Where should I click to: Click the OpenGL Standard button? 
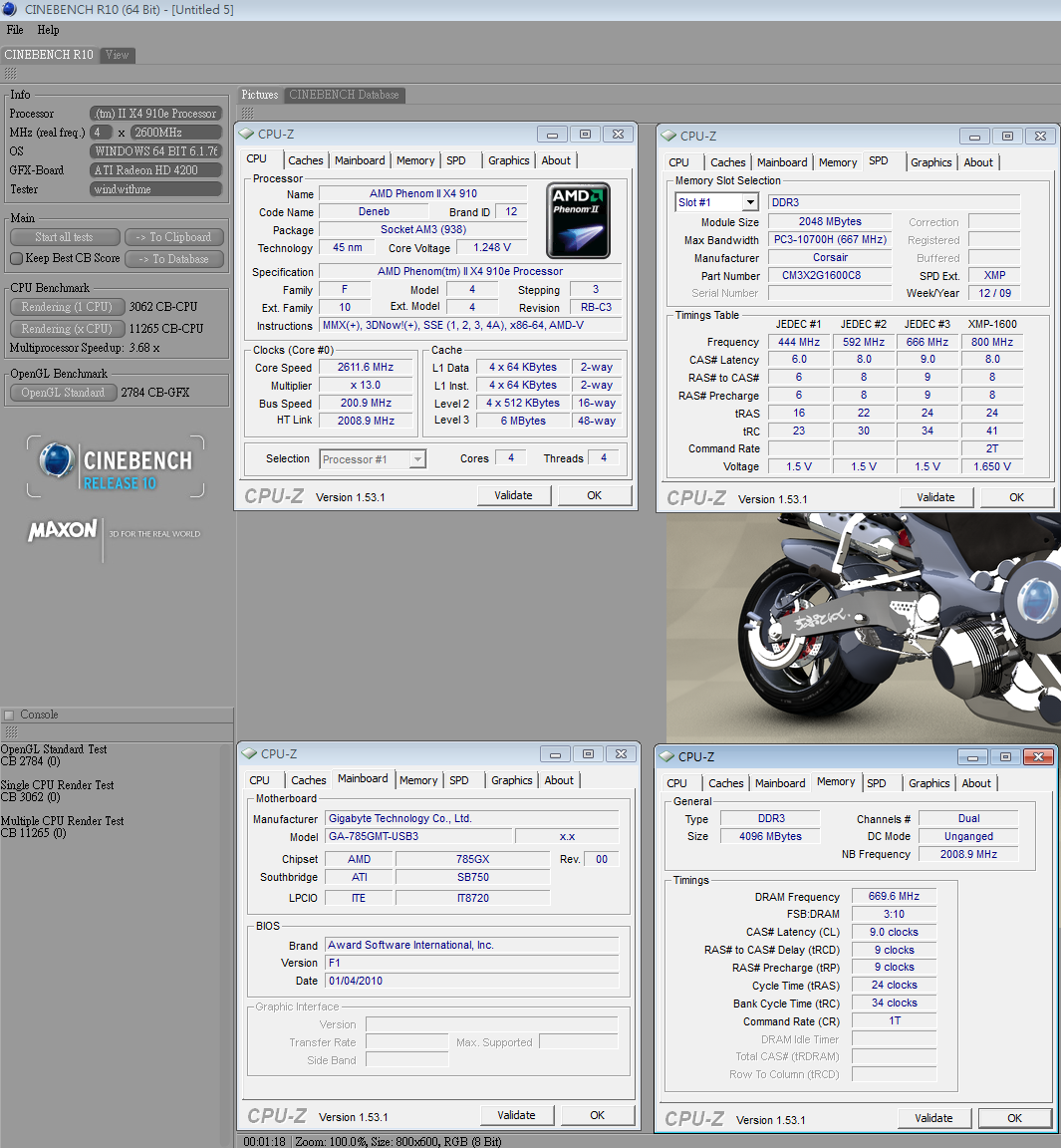click(63, 393)
